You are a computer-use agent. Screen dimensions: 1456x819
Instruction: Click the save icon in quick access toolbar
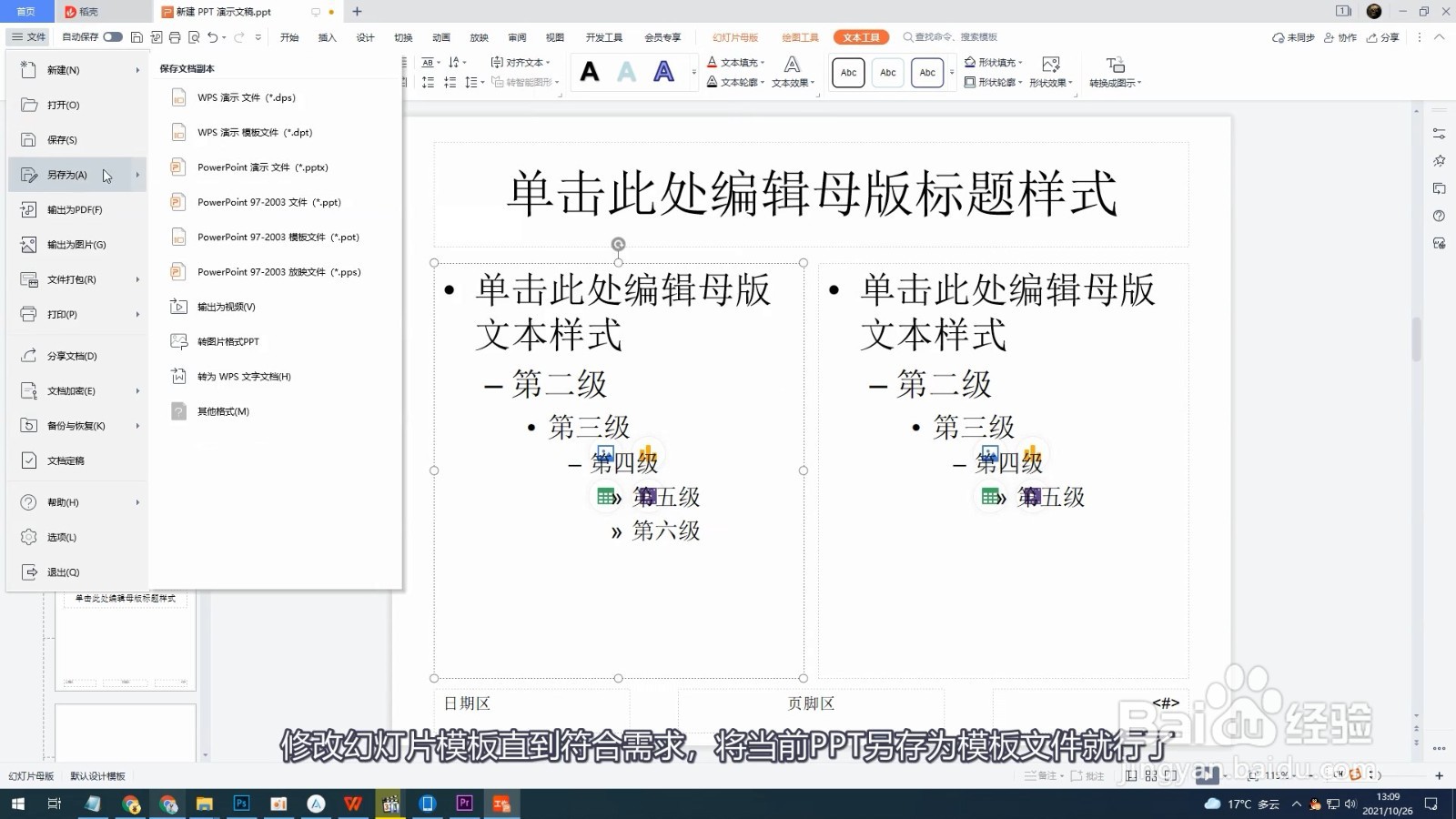tap(136, 37)
